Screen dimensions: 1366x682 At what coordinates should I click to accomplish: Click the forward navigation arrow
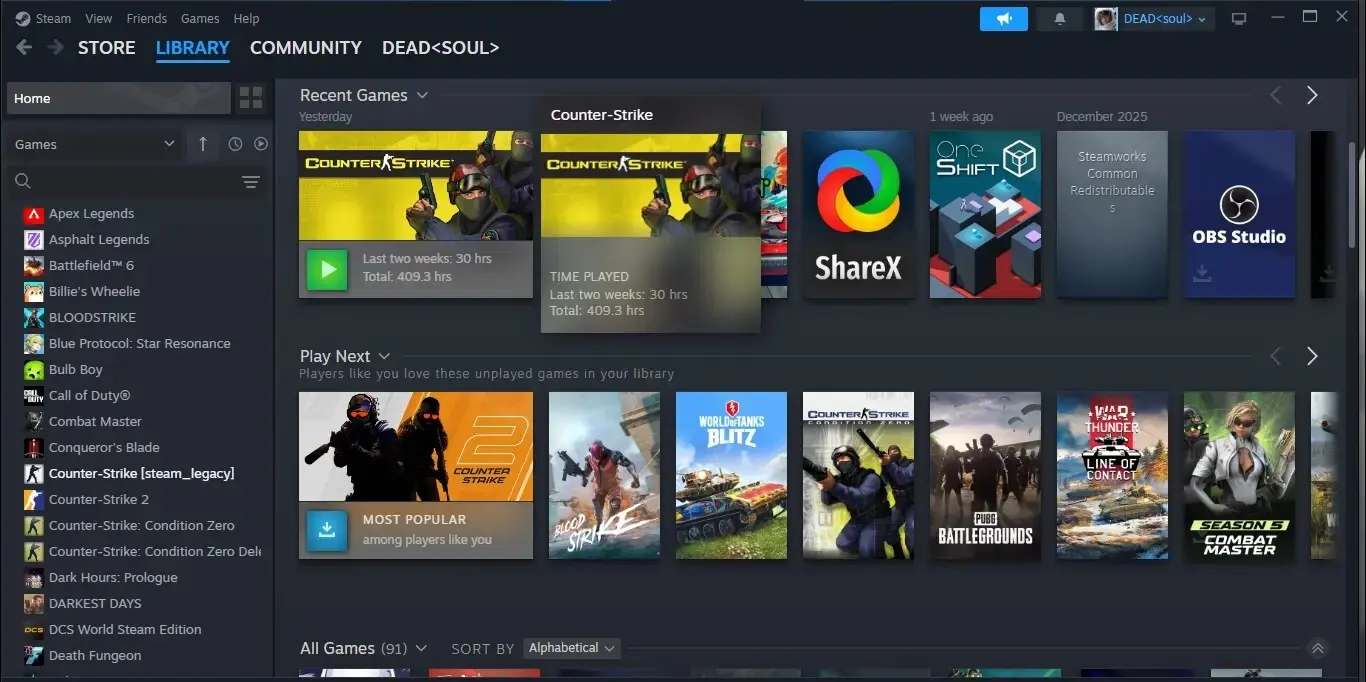coord(55,47)
